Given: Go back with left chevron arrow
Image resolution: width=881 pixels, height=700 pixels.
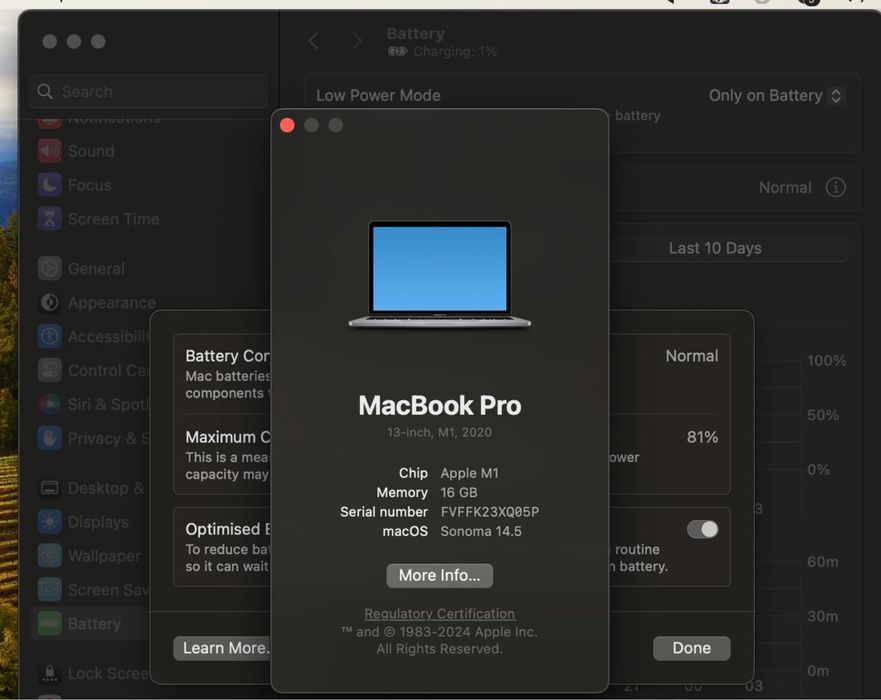Looking at the screenshot, I should pyautogui.click(x=314, y=41).
